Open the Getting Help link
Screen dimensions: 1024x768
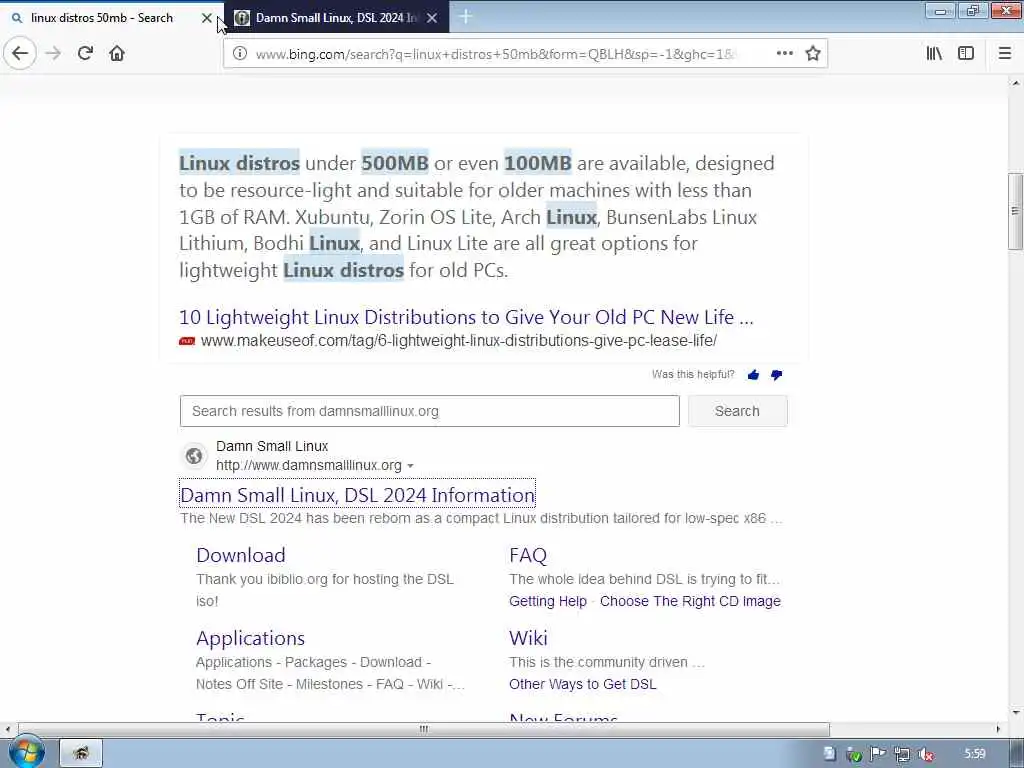coord(548,601)
